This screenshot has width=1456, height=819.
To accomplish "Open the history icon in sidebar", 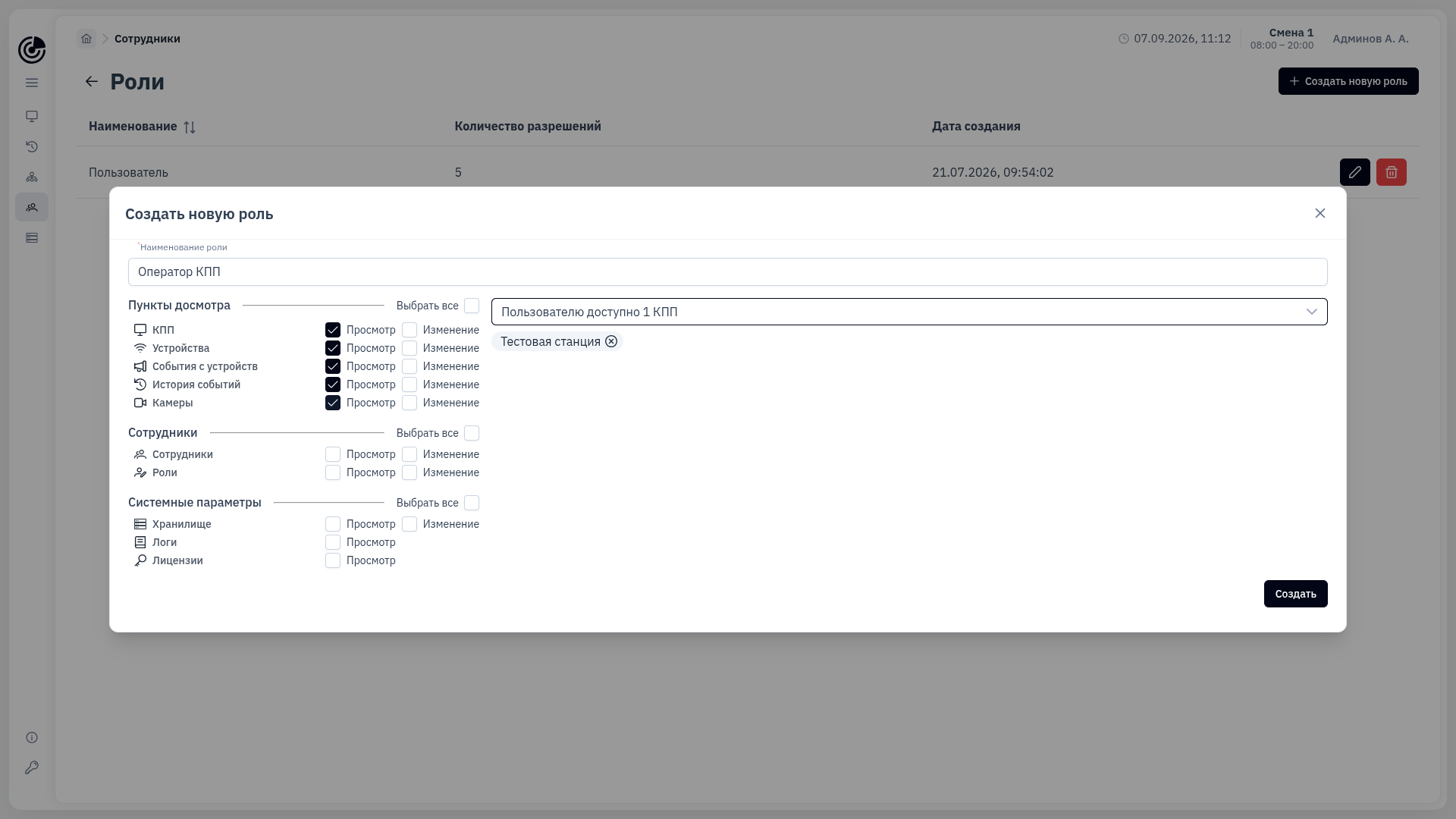I will (32, 146).
